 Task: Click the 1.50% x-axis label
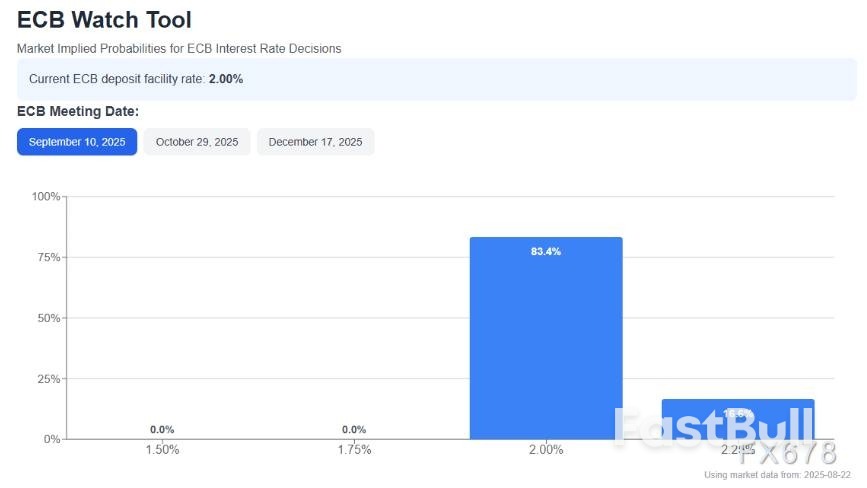pos(162,450)
